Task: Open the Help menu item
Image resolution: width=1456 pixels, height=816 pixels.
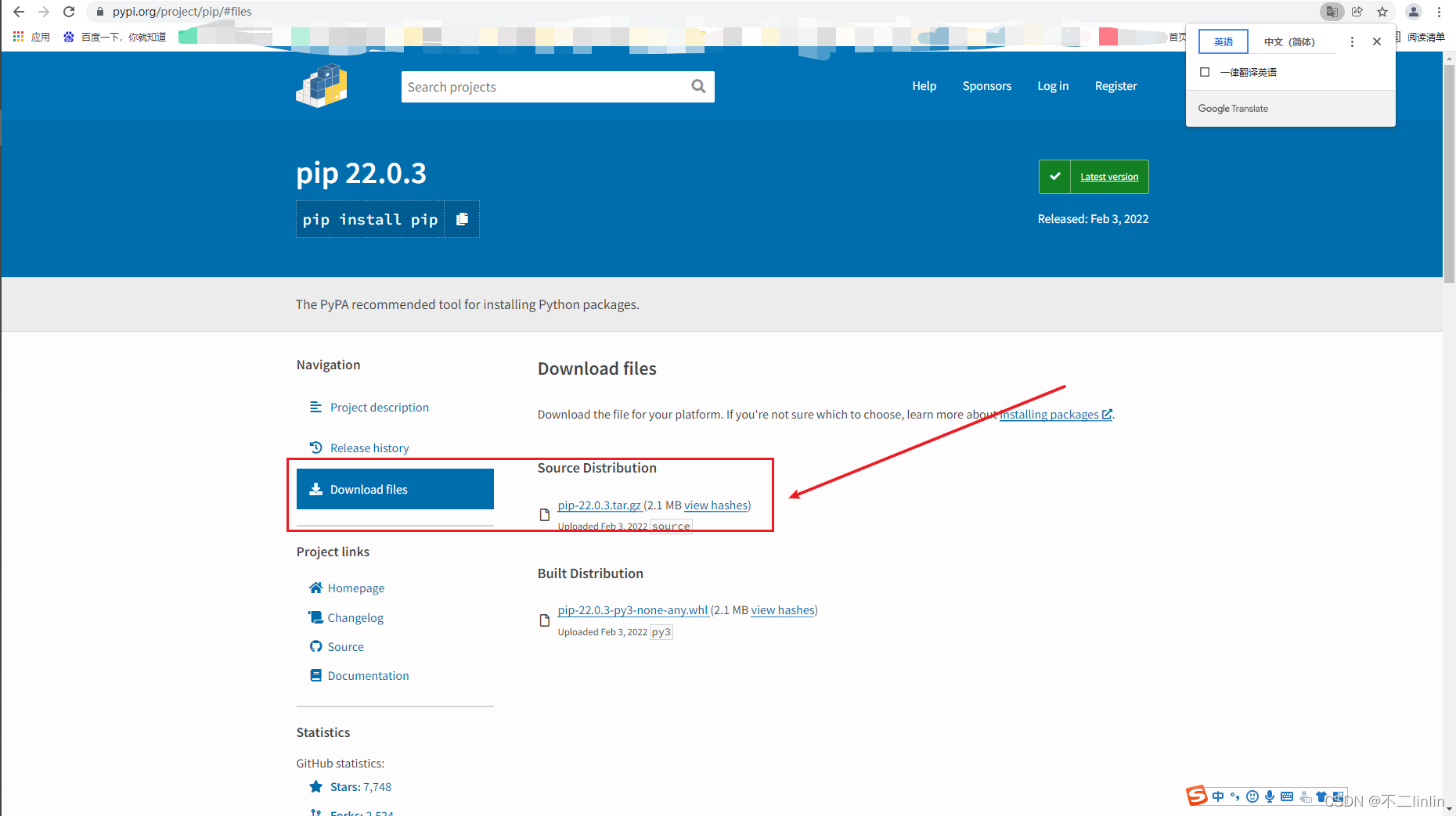Action: click(x=924, y=86)
